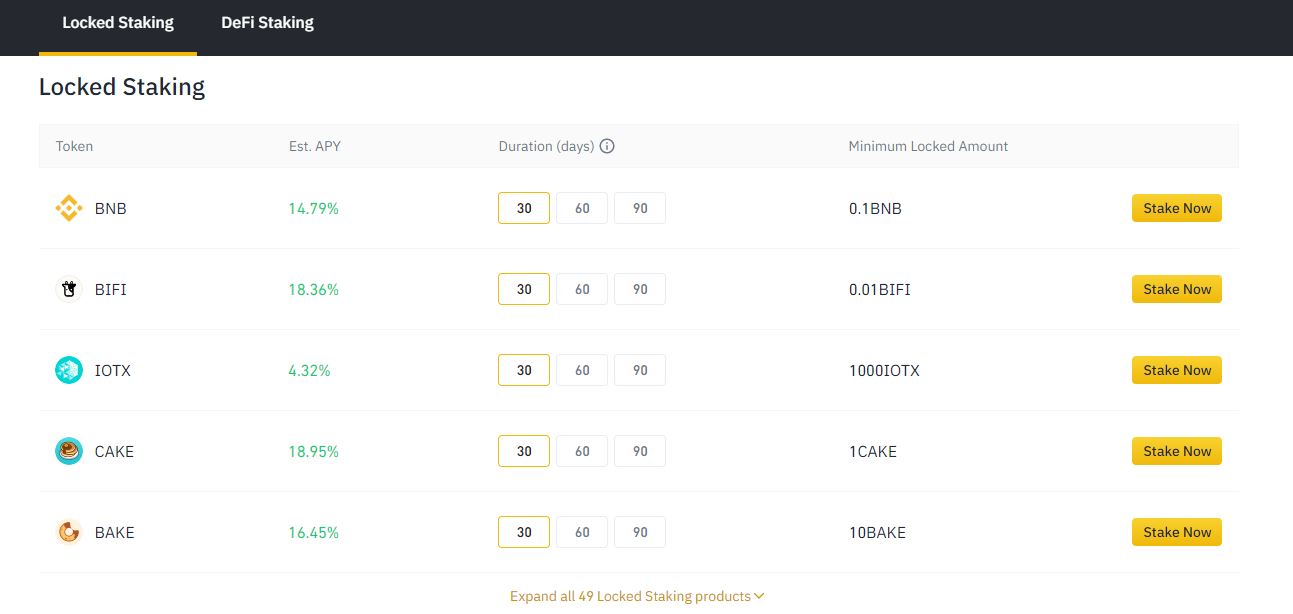Click the 10BAKE minimum locked amount
Image resolution: width=1293 pixels, height=614 pixels.
pos(877,533)
